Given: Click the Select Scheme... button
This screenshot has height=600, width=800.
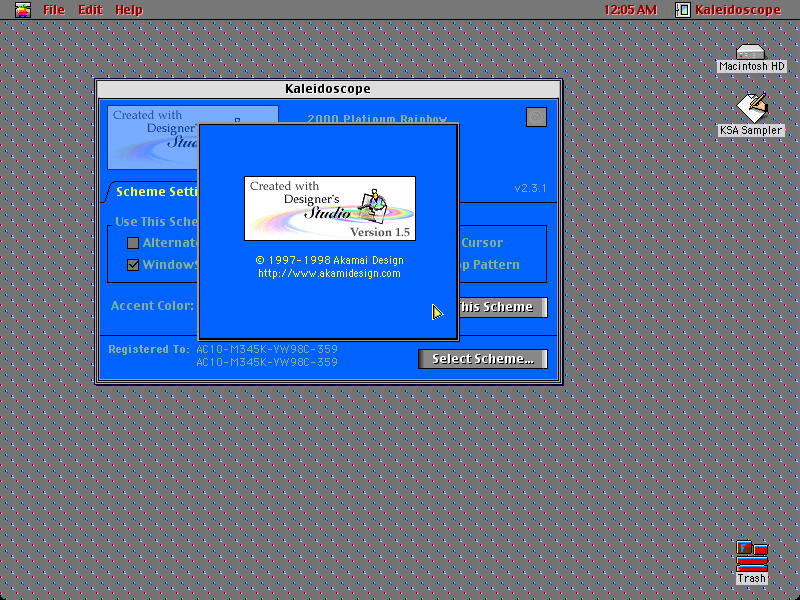Looking at the screenshot, I should pyautogui.click(x=483, y=359).
